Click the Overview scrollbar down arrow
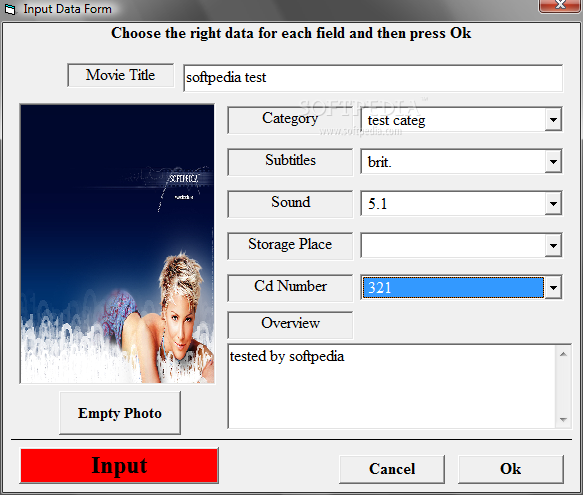Image resolution: width=583 pixels, height=495 pixels. [x=563, y=420]
